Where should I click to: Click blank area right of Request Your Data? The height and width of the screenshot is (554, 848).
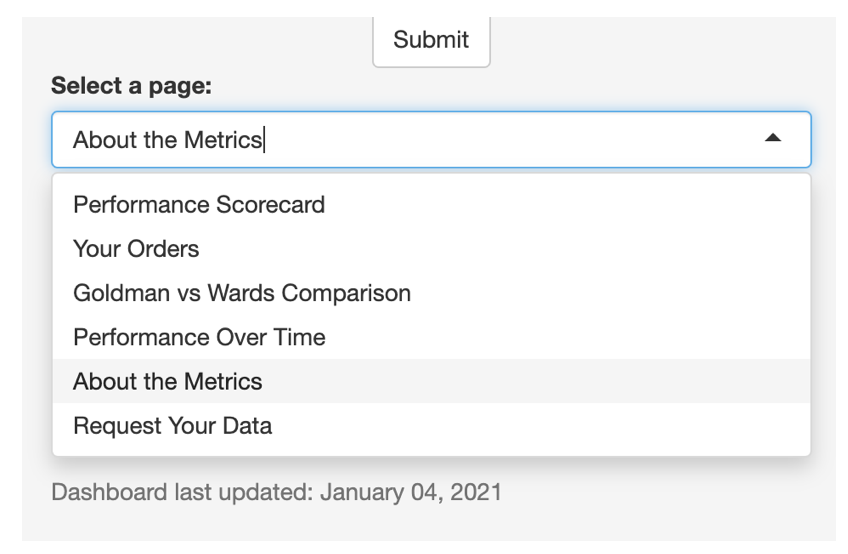tap(541, 426)
